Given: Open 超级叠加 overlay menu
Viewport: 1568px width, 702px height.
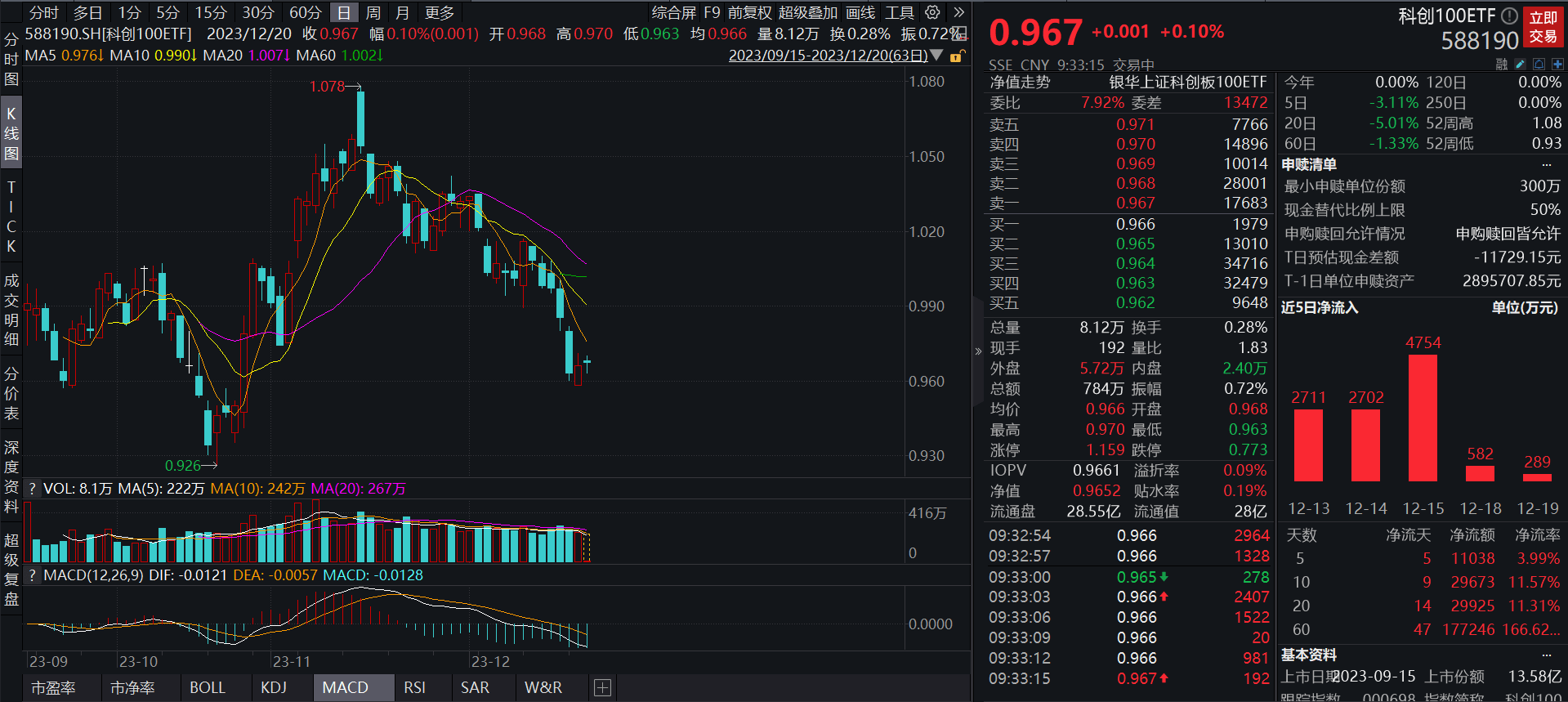Looking at the screenshot, I should coord(808,12).
